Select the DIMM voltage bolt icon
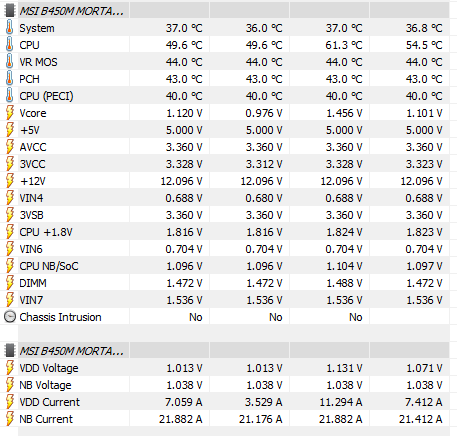Viewport: 457px width, 436px height. tap(10, 283)
